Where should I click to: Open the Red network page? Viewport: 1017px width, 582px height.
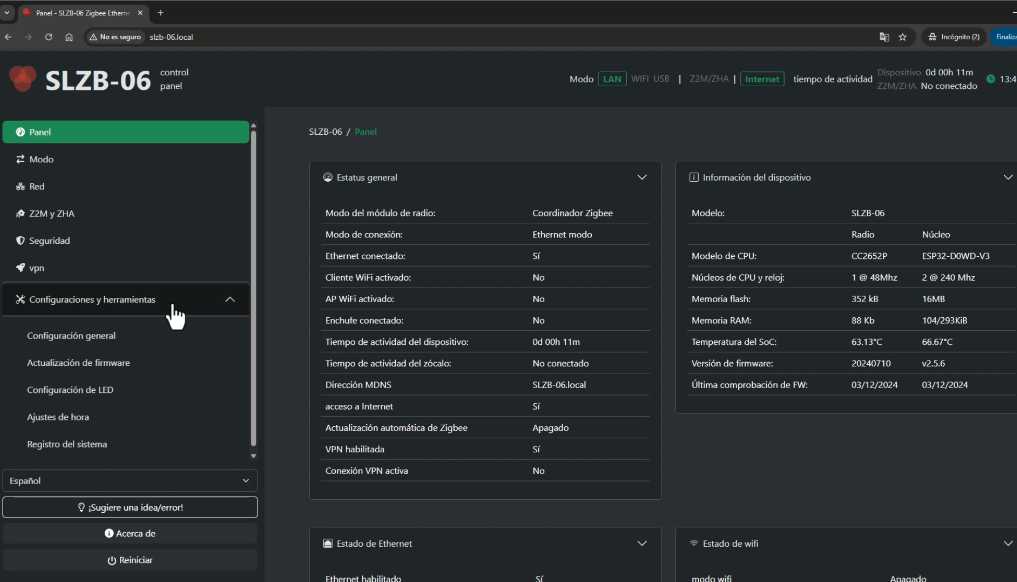35,186
